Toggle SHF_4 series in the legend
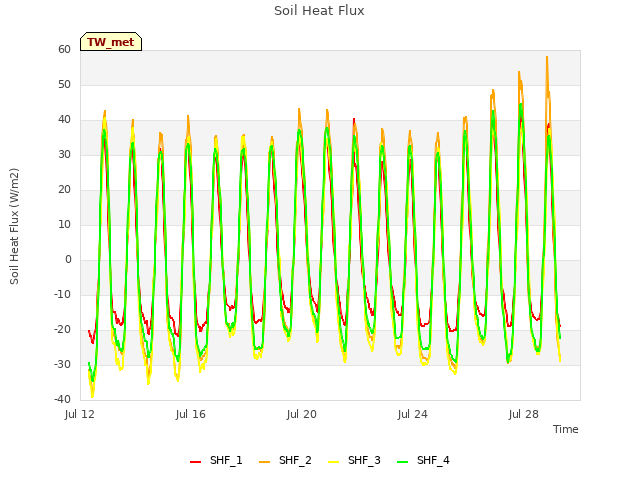Image resolution: width=640 pixels, height=480 pixels. pos(423,460)
